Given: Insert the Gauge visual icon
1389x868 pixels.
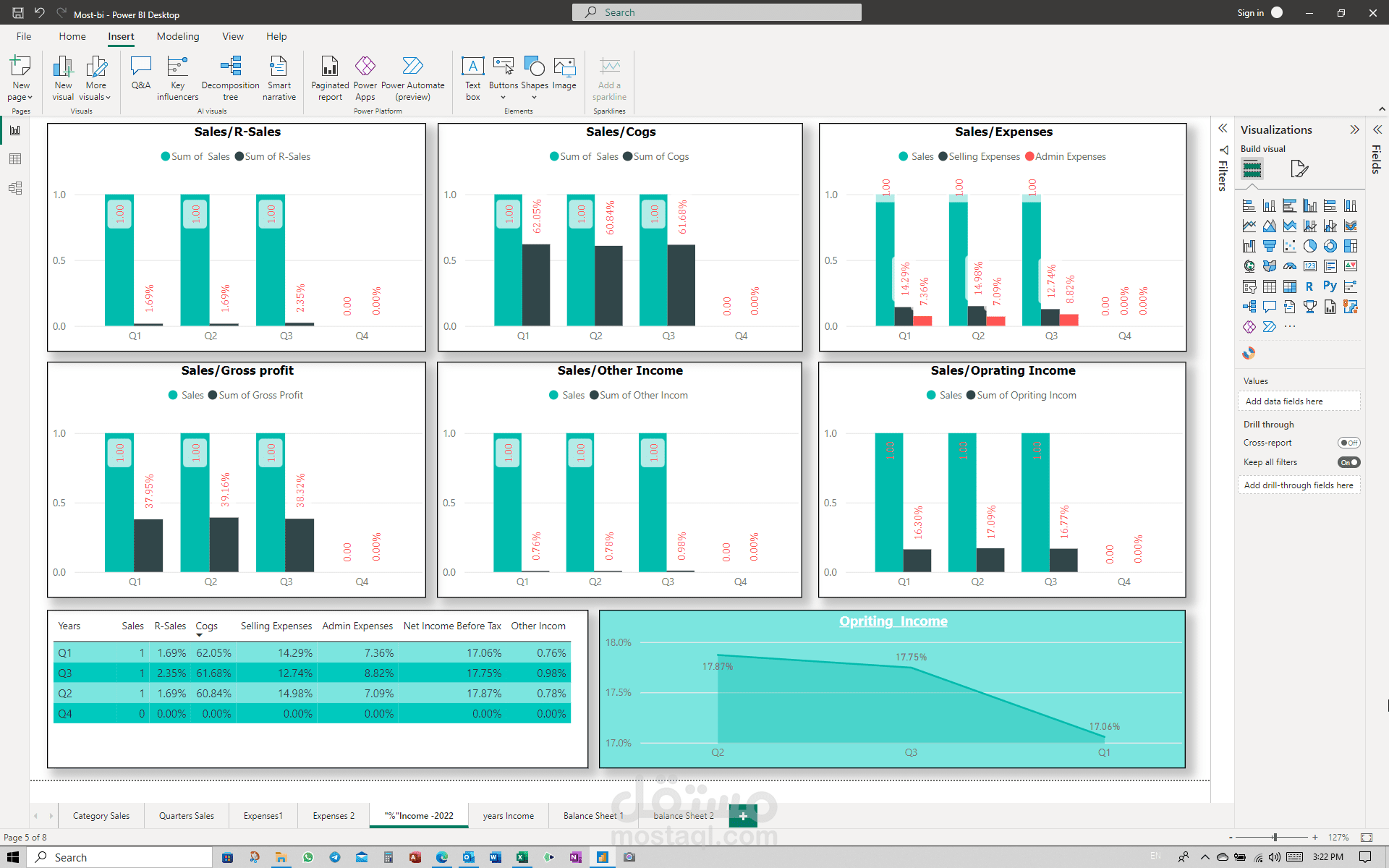Looking at the screenshot, I should tap(1289, 266).
